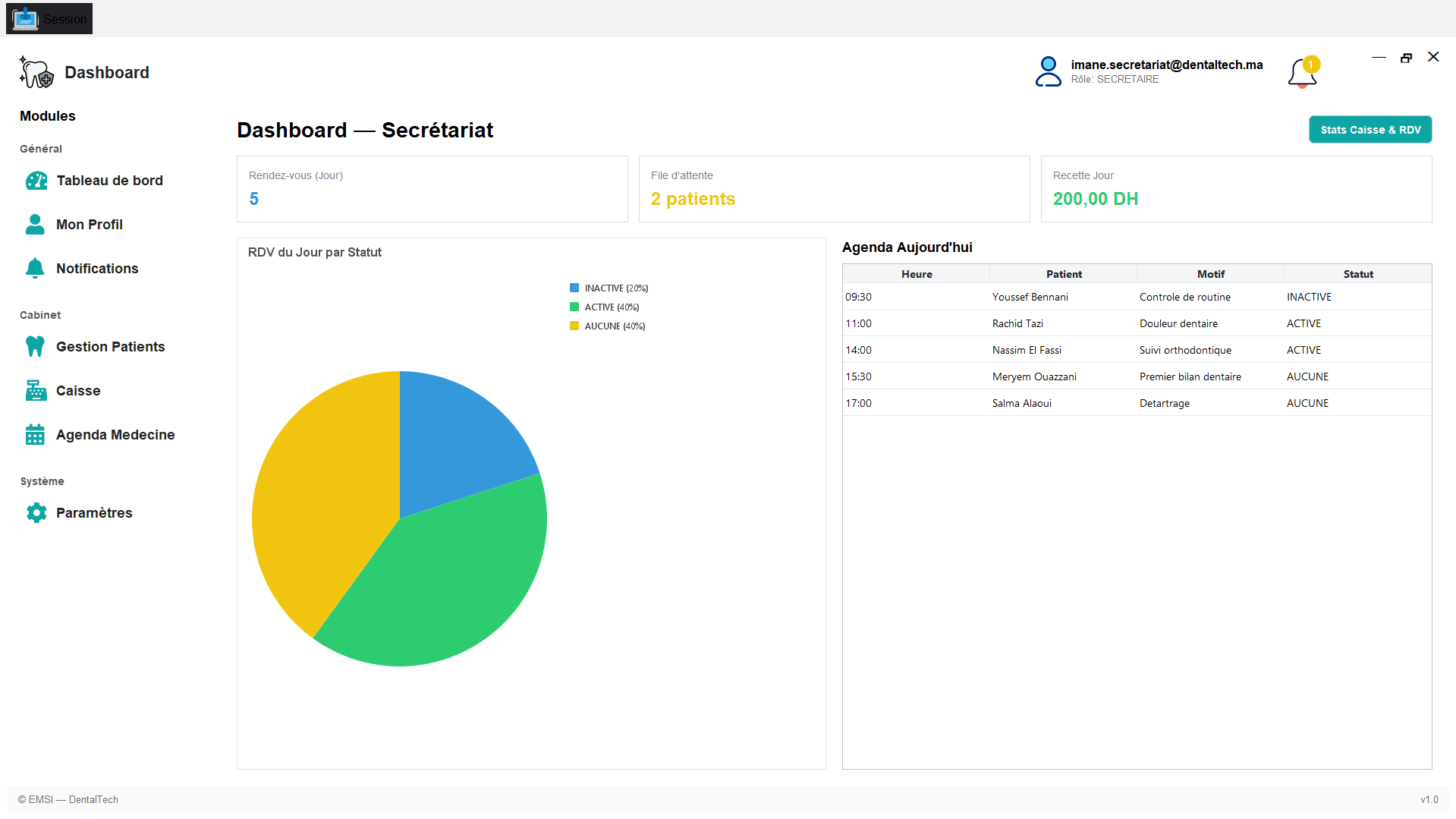This screenshot has width=1456, height=819.
Task: Select the Youssef Bennani appointment row
Action: tap(1137, 297)
